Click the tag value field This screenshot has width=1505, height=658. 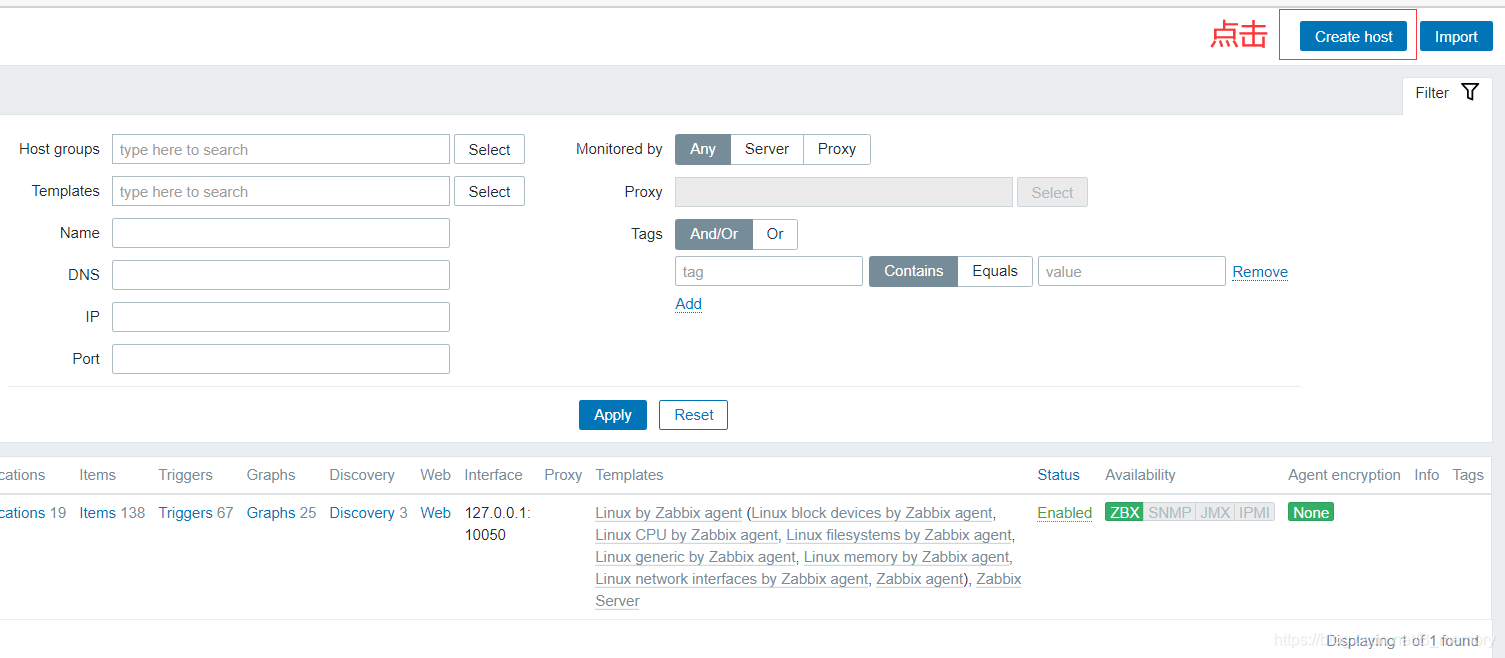coord(1132,271)
